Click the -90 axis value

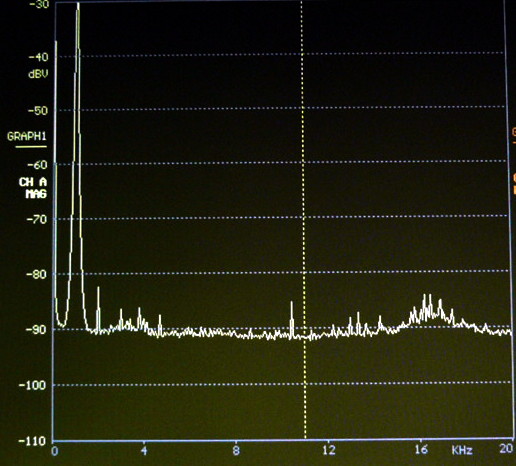pyautogui.click(x=36, y=330)
